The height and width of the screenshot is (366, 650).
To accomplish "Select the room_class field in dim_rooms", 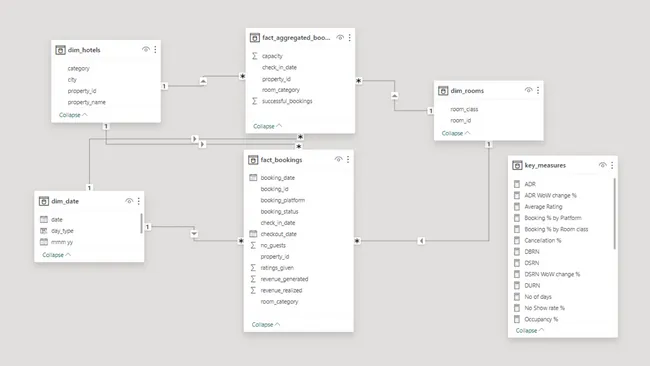I will click(x=464, y=109).
